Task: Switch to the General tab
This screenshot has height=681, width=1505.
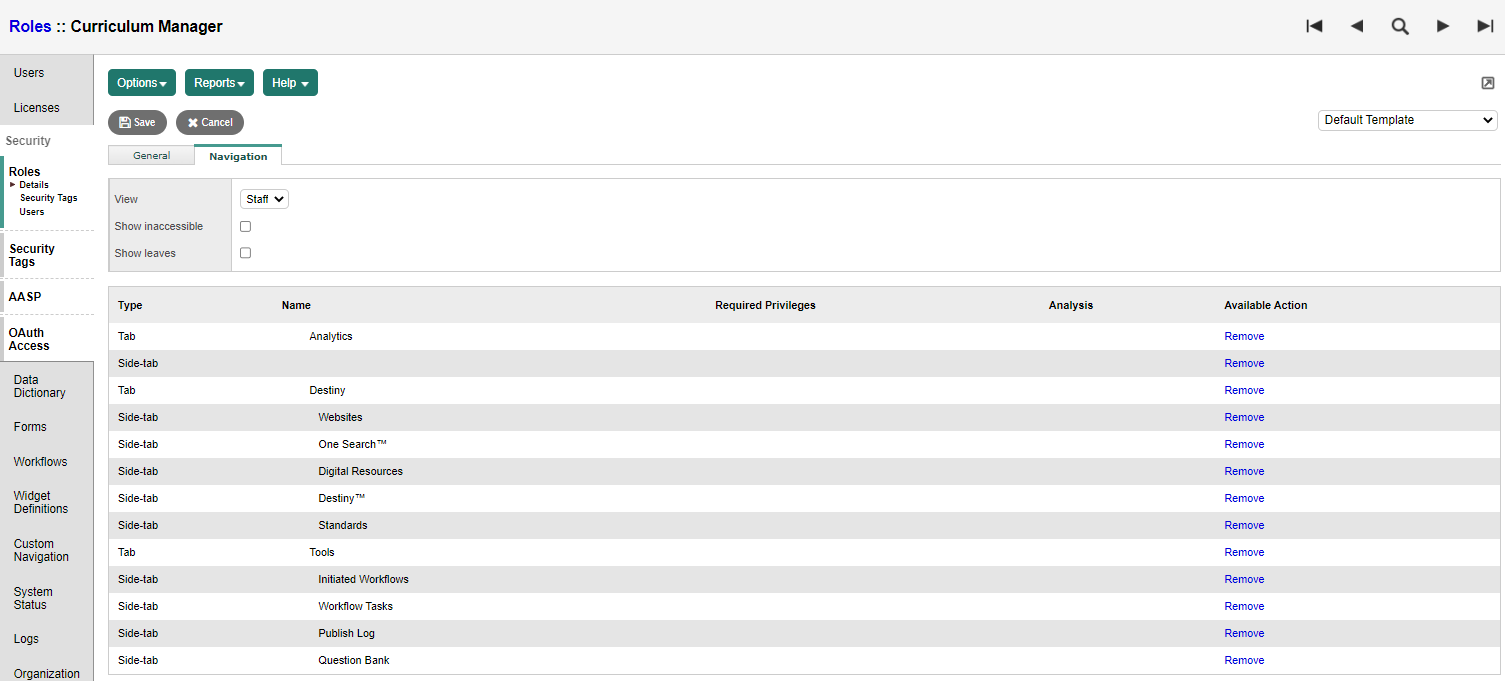Action: pos(151,155)
